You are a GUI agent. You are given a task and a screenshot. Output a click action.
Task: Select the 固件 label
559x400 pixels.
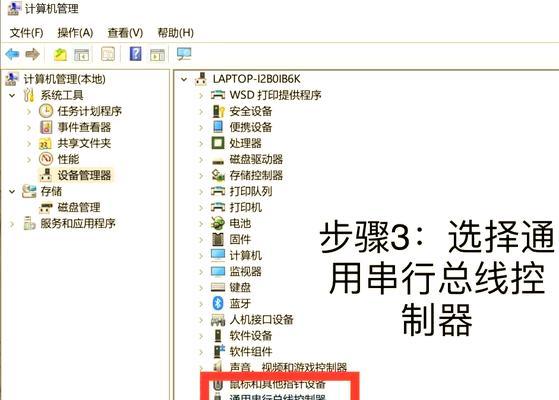pyautogui.click(x=240, y=239)
